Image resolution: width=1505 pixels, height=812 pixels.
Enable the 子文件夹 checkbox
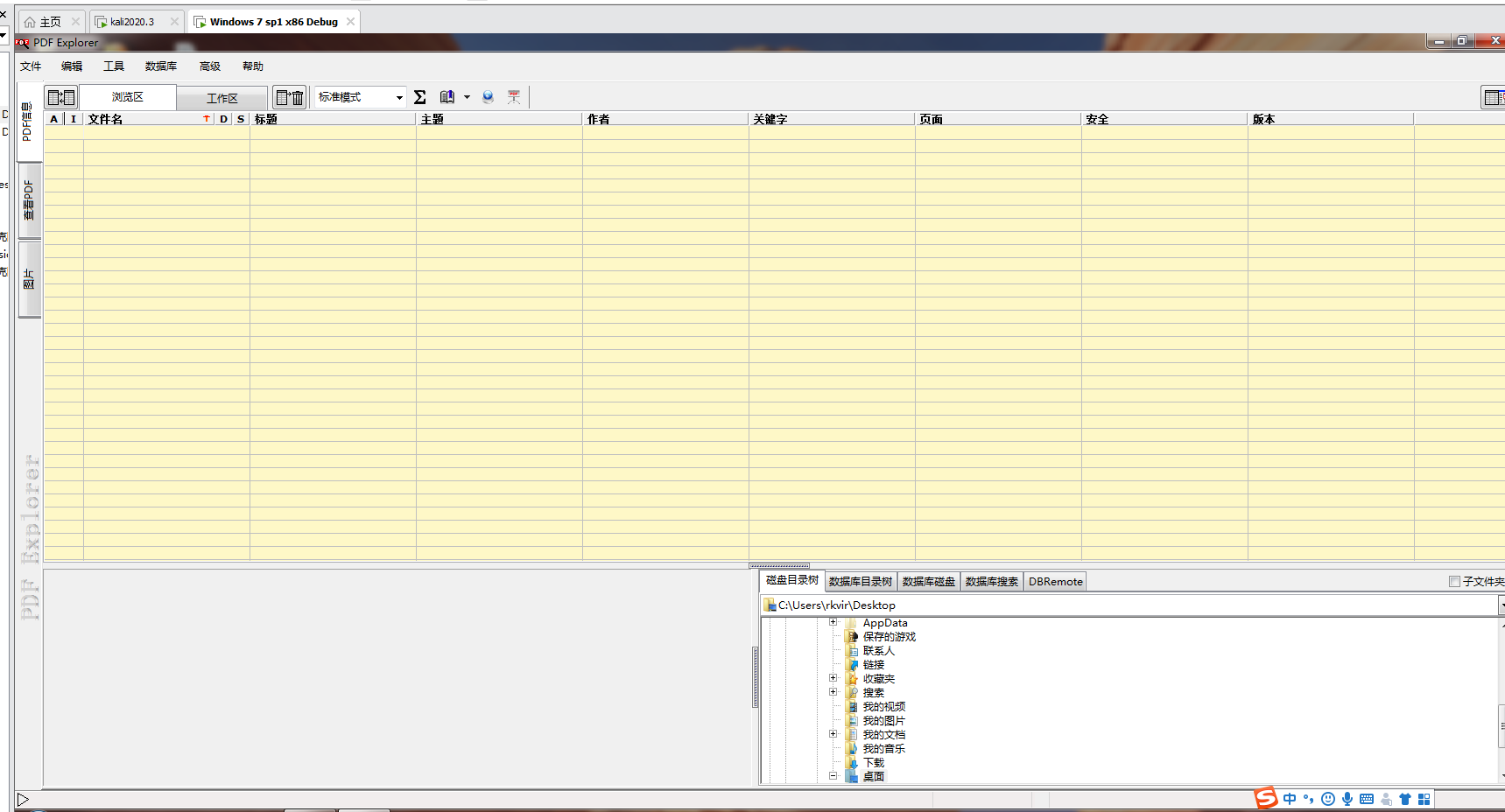point(1454,582)
